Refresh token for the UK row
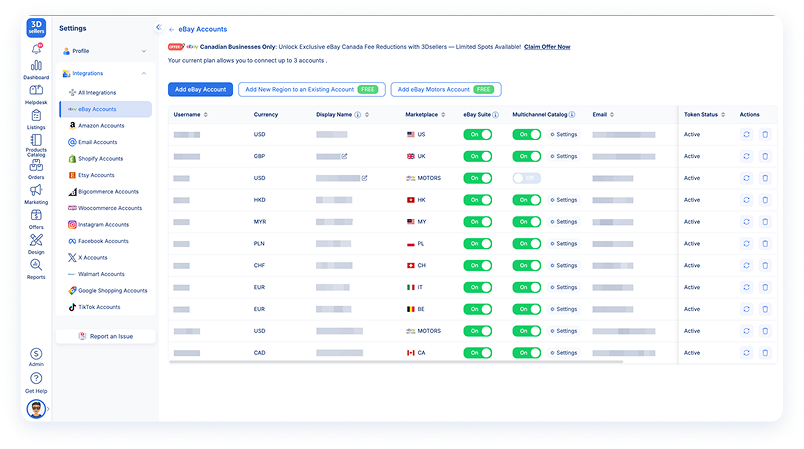804x449 pixels. click(x=746, y=156)
